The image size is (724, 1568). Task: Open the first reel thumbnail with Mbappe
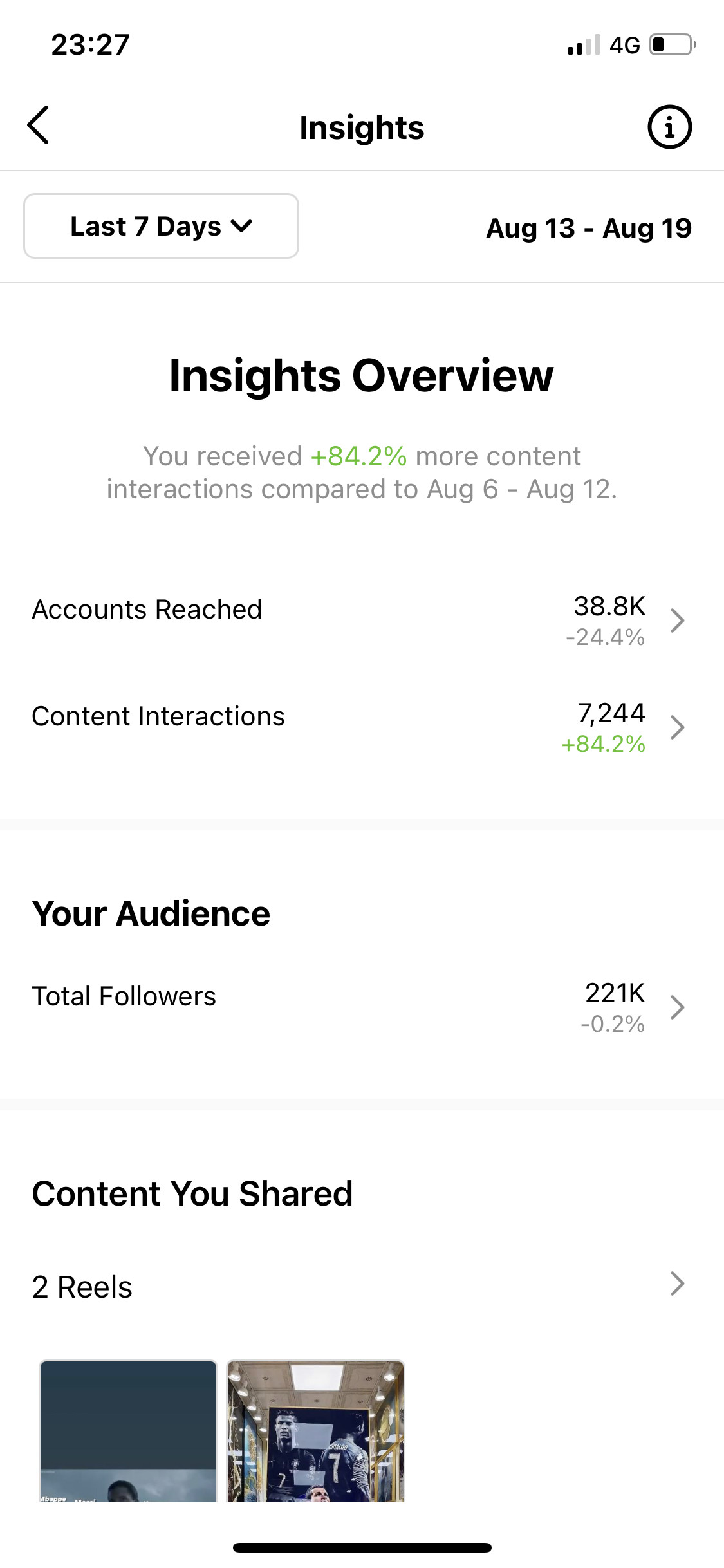tap(128, 1431)
